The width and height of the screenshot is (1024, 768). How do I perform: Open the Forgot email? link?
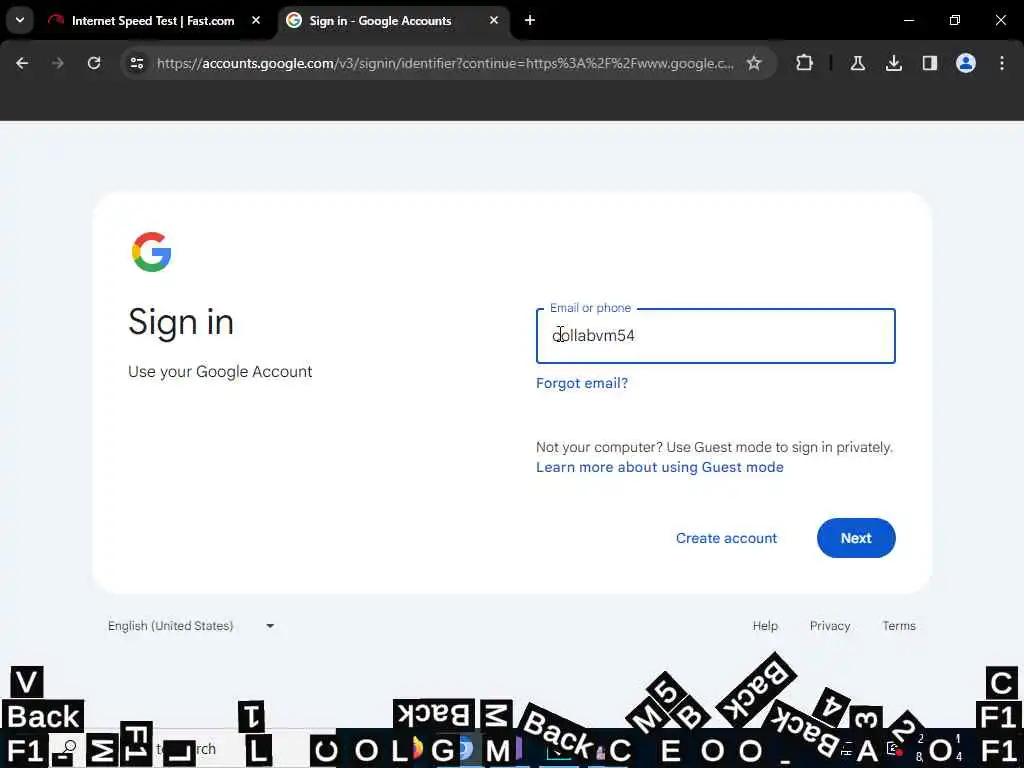coord(581,383)
